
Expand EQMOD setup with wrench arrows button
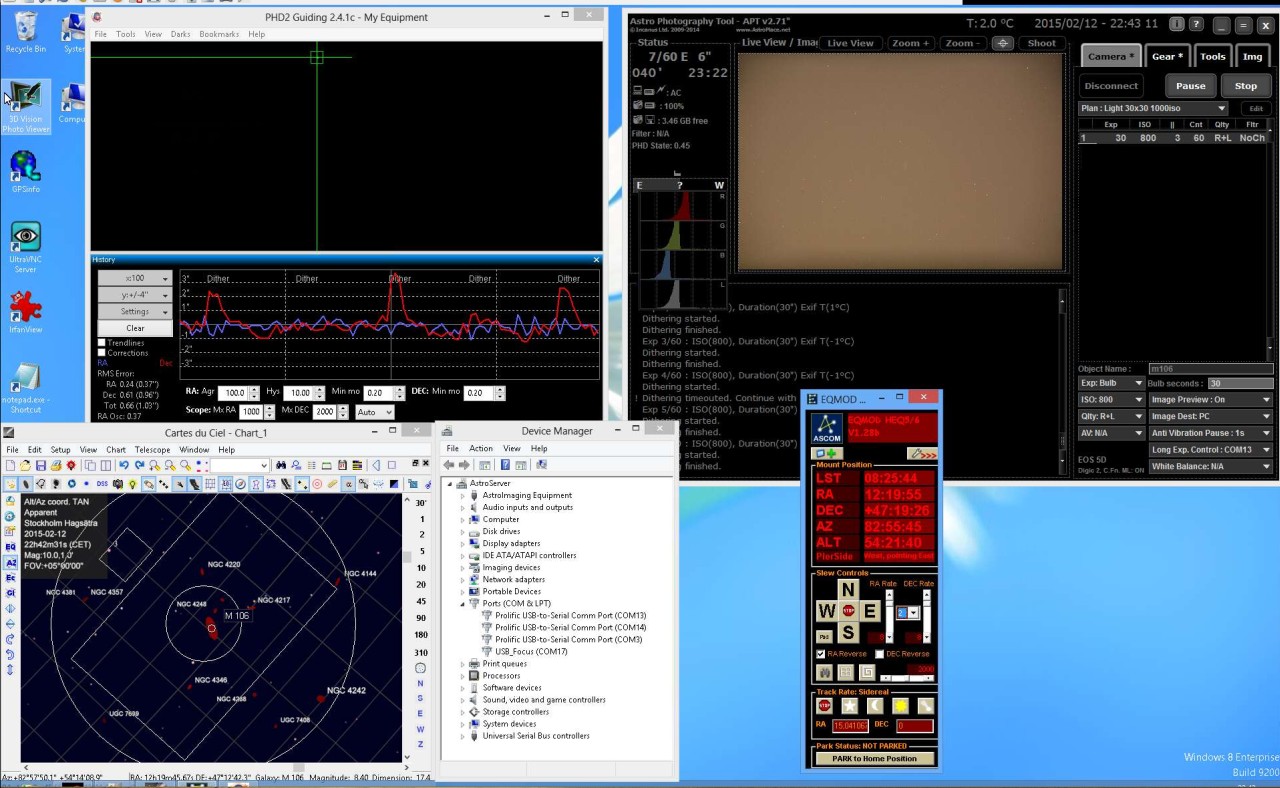[x=921, y=453]
